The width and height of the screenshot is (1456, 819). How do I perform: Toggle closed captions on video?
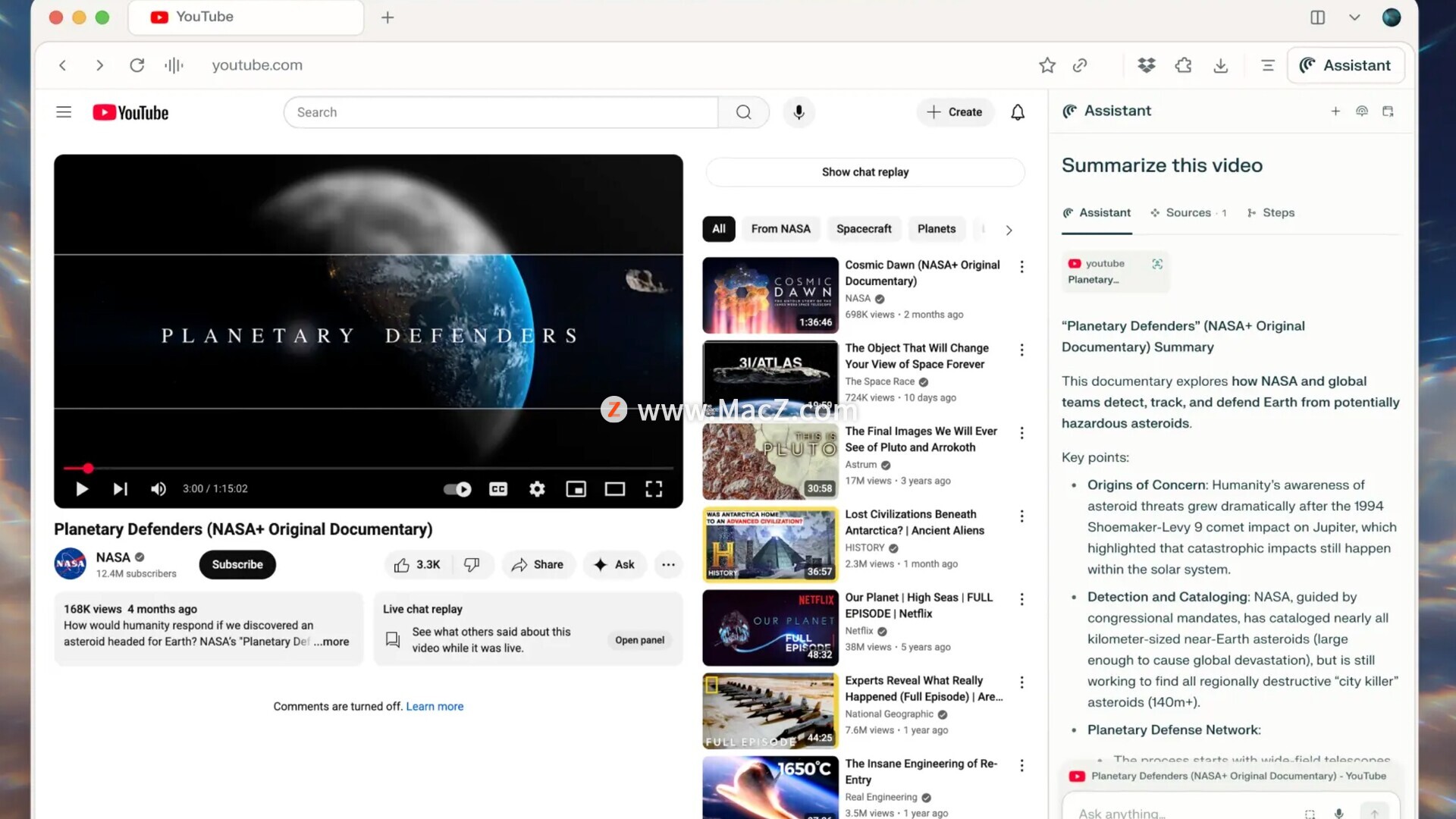tap(498, 489)
